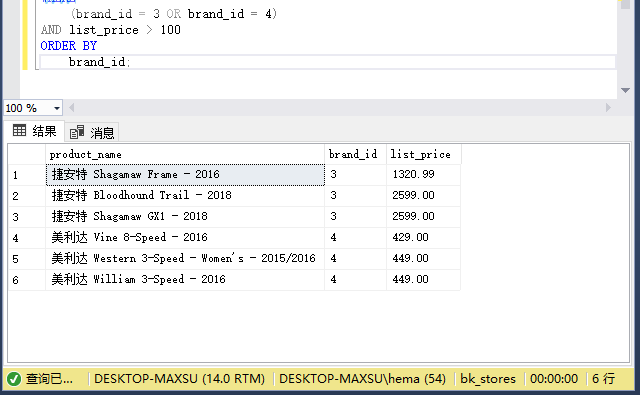Switch to the 结果 results tab
The height and width of the screenshot is (395, 640).
pos(34,131)
